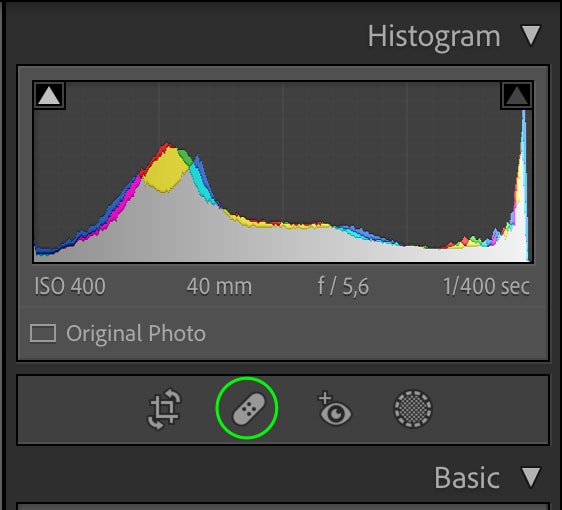Toggle highlight clipping indicator in histogram

point(516,96)
